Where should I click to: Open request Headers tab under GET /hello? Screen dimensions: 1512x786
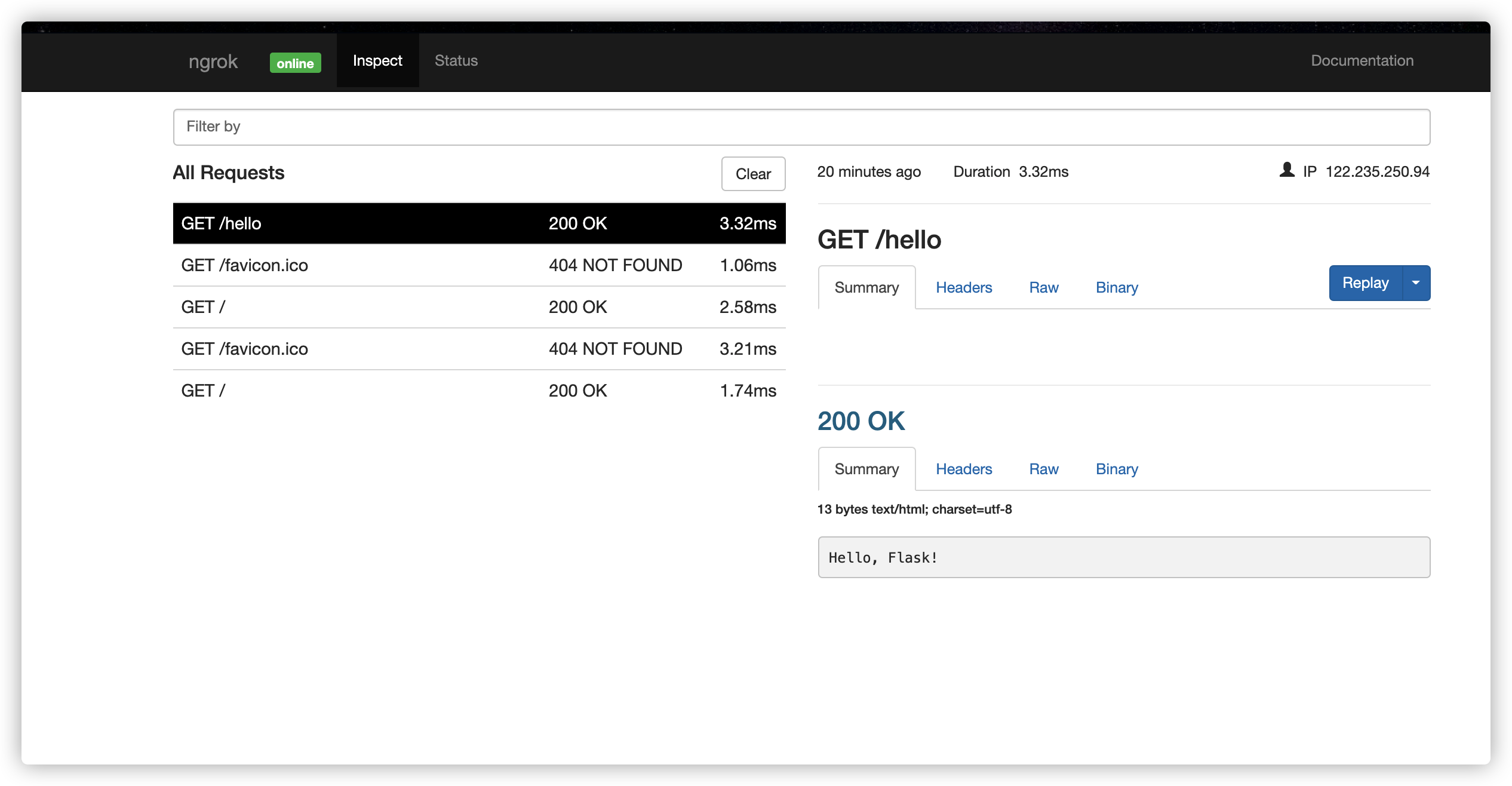pos(964,288)
